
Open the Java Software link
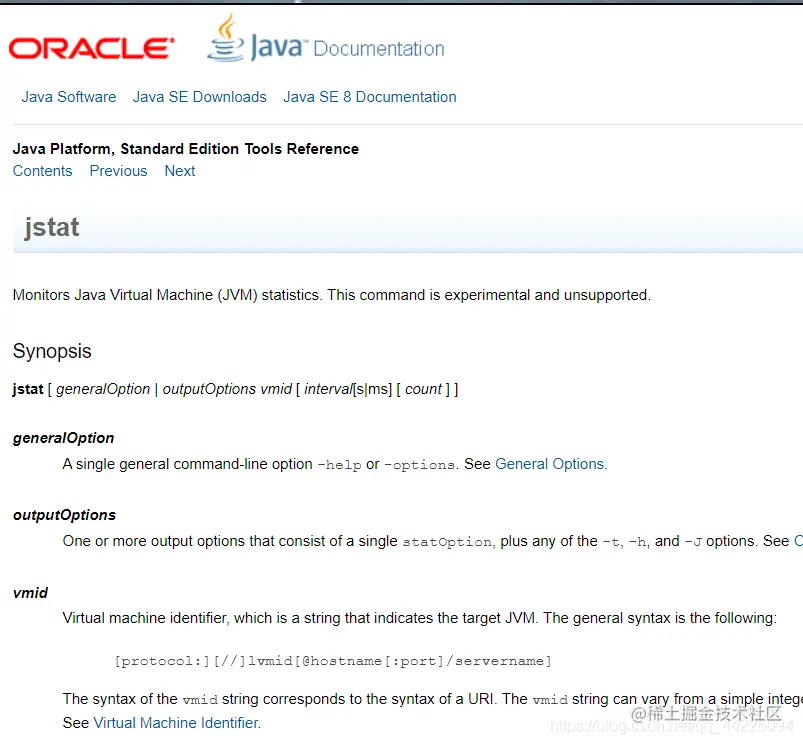pyautogui.click(x=69, y=97)
